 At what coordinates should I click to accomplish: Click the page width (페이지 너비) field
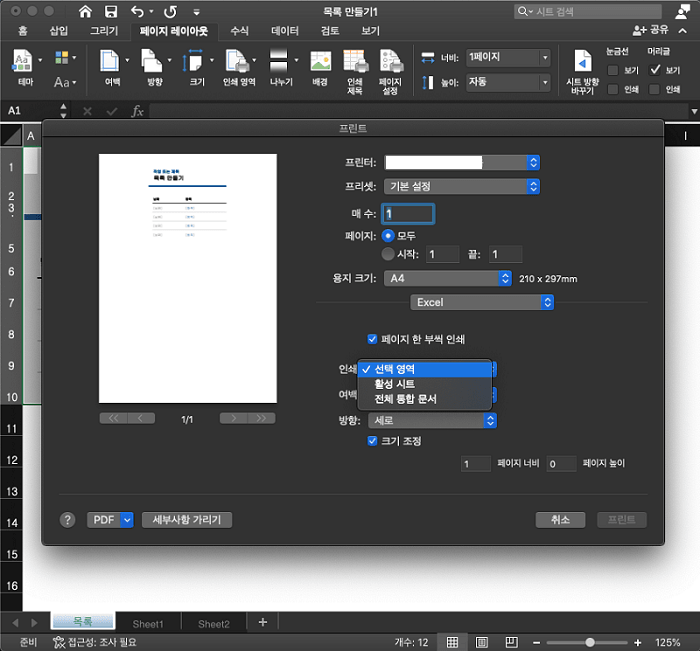coord(476,463)
